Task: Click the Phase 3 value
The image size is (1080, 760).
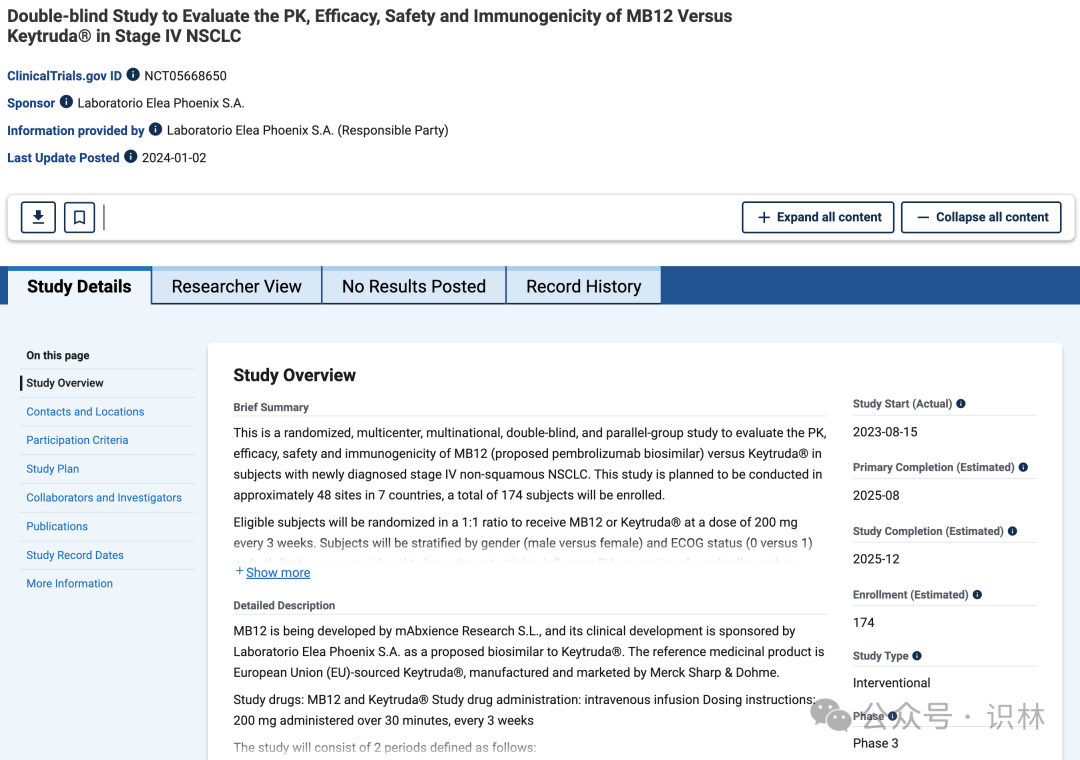Action: (875, 743)
